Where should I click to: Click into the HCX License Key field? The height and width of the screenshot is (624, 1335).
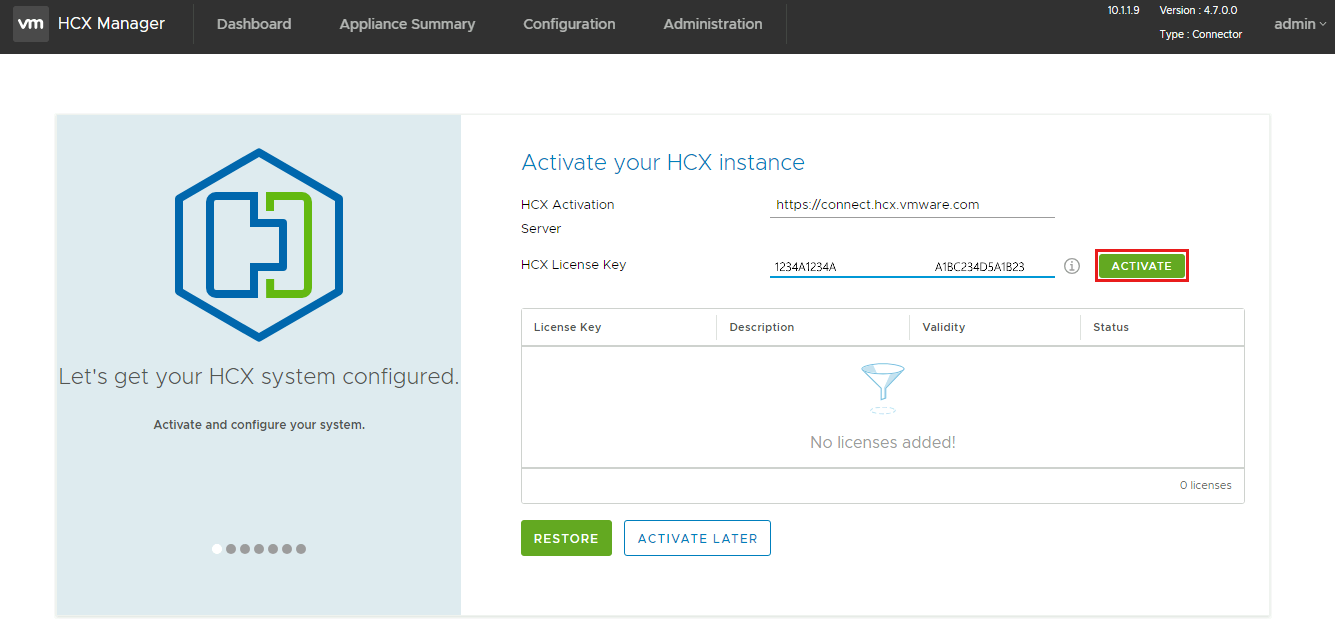912,266
